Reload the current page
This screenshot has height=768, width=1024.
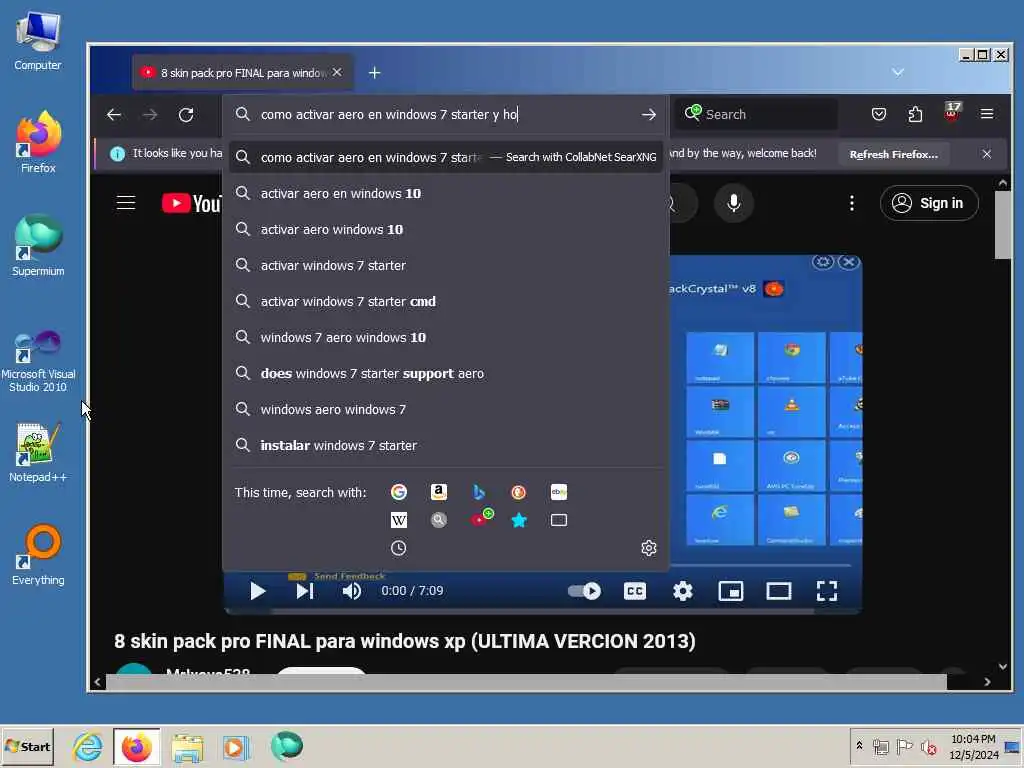[x=186, y=114]
